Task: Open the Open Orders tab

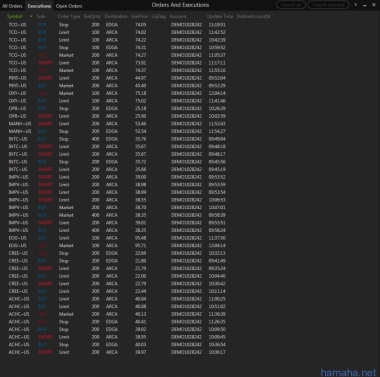Action: pos(69,6)
